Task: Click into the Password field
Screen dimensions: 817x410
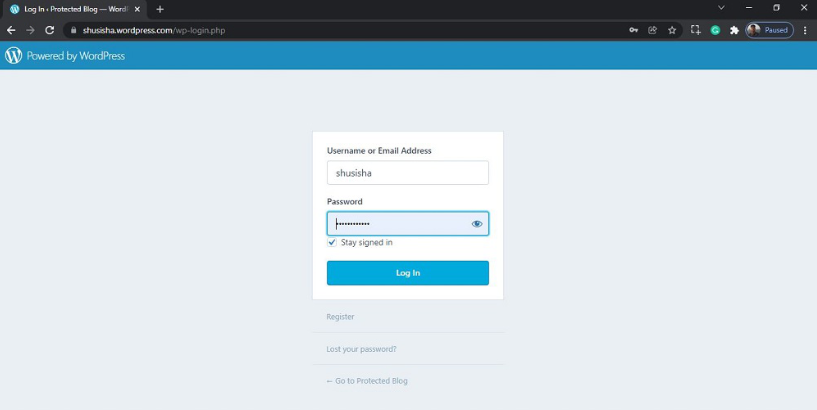Action: click(x=408, y=223)
